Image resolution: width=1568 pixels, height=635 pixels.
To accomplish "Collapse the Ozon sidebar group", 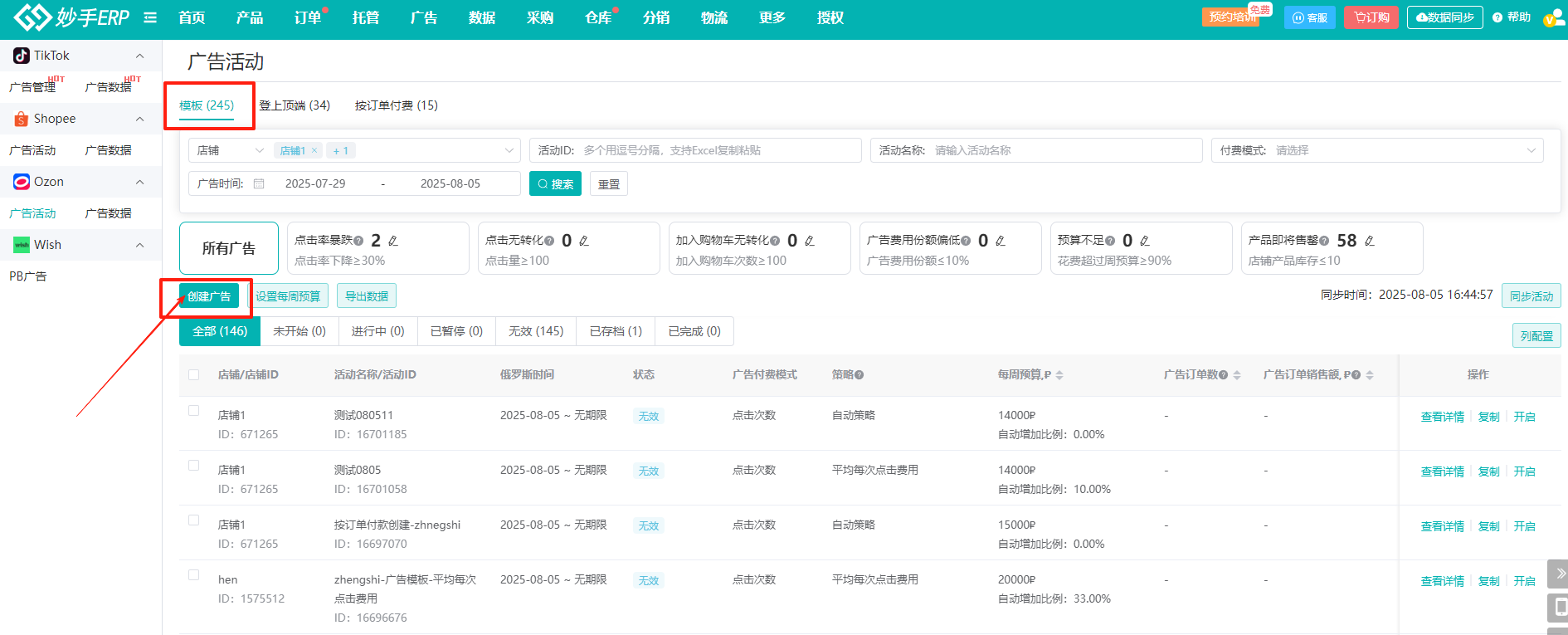I will (139, 182).
